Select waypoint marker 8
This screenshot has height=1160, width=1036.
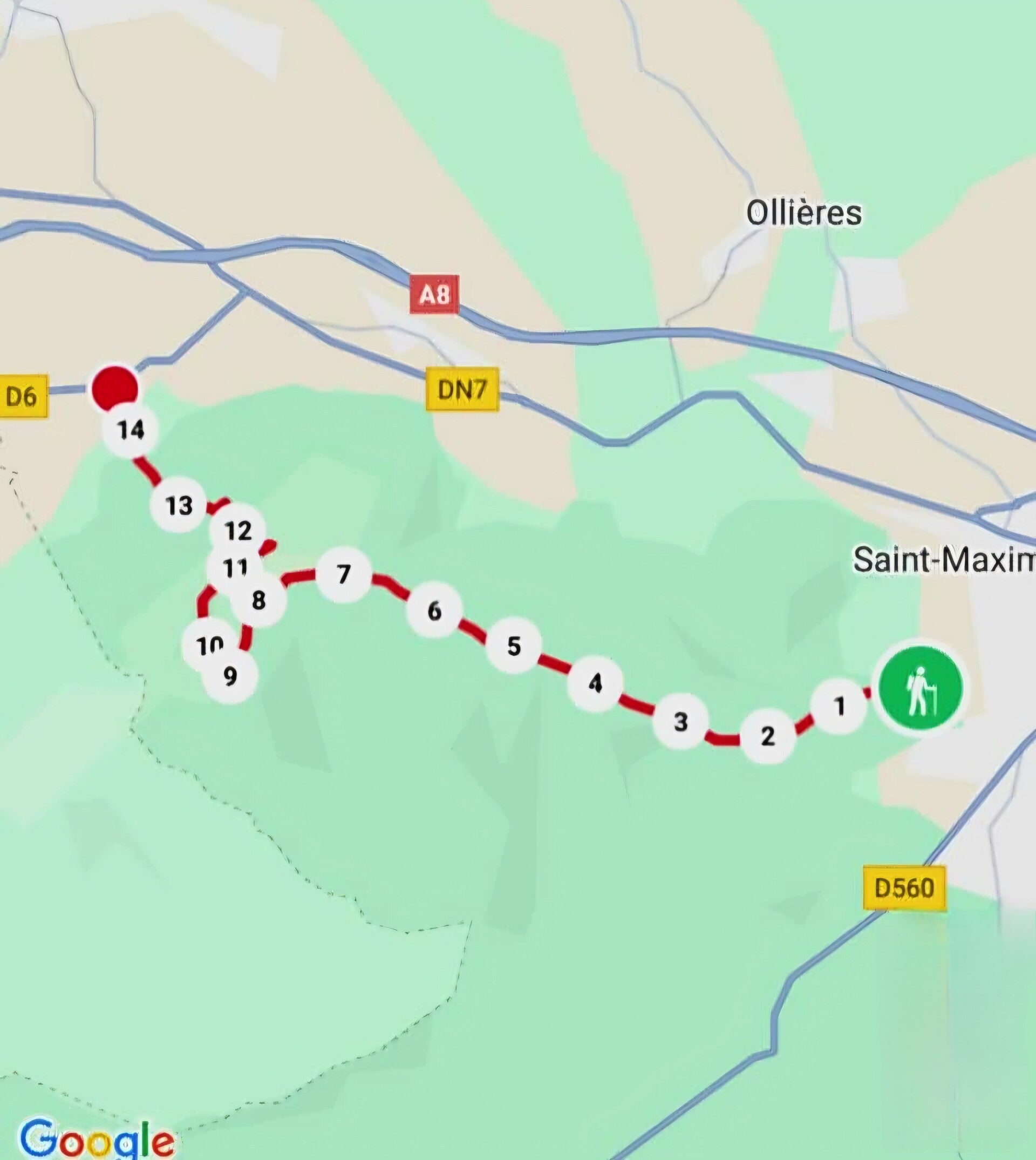click(x=258, y=600)
